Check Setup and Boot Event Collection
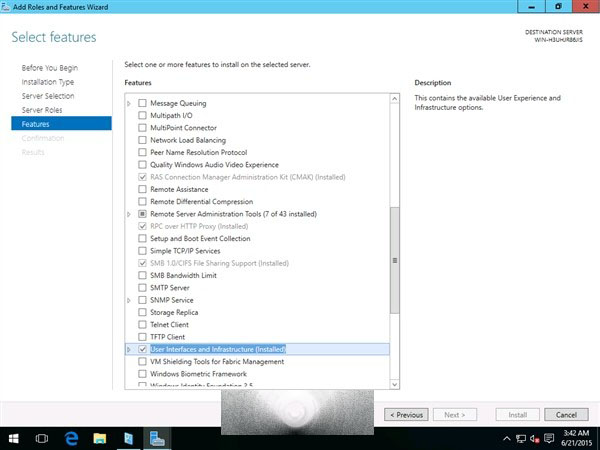 tap(142, 238)
